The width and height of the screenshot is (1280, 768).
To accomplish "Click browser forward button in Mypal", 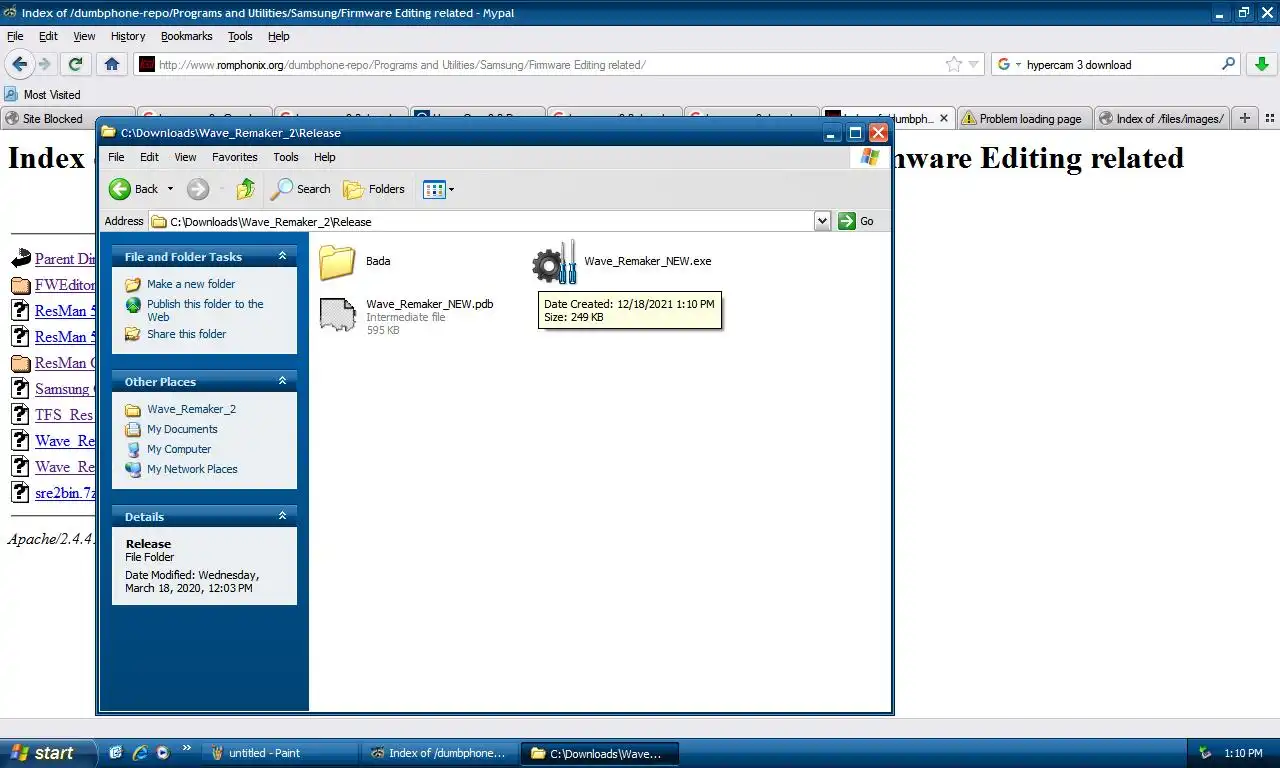I will click(45, 64).
